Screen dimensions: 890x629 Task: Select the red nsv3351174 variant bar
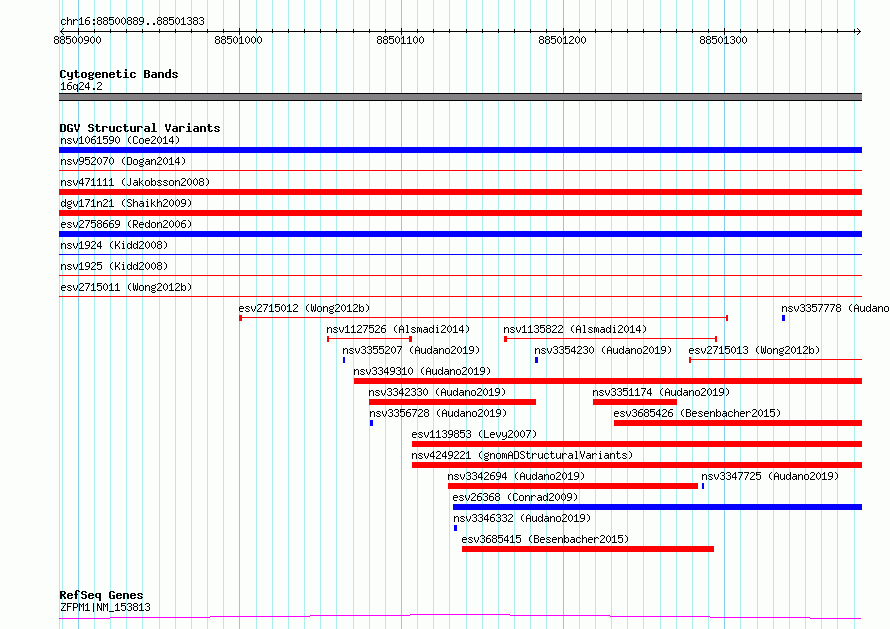635,402
